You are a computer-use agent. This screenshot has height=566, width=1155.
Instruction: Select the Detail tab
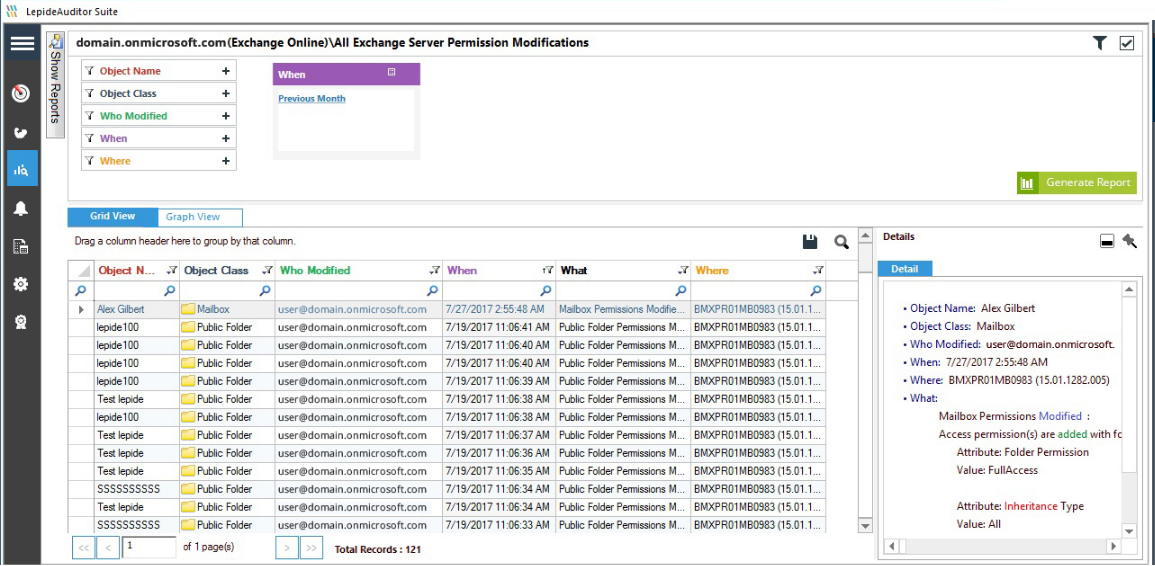coord(905,269)
